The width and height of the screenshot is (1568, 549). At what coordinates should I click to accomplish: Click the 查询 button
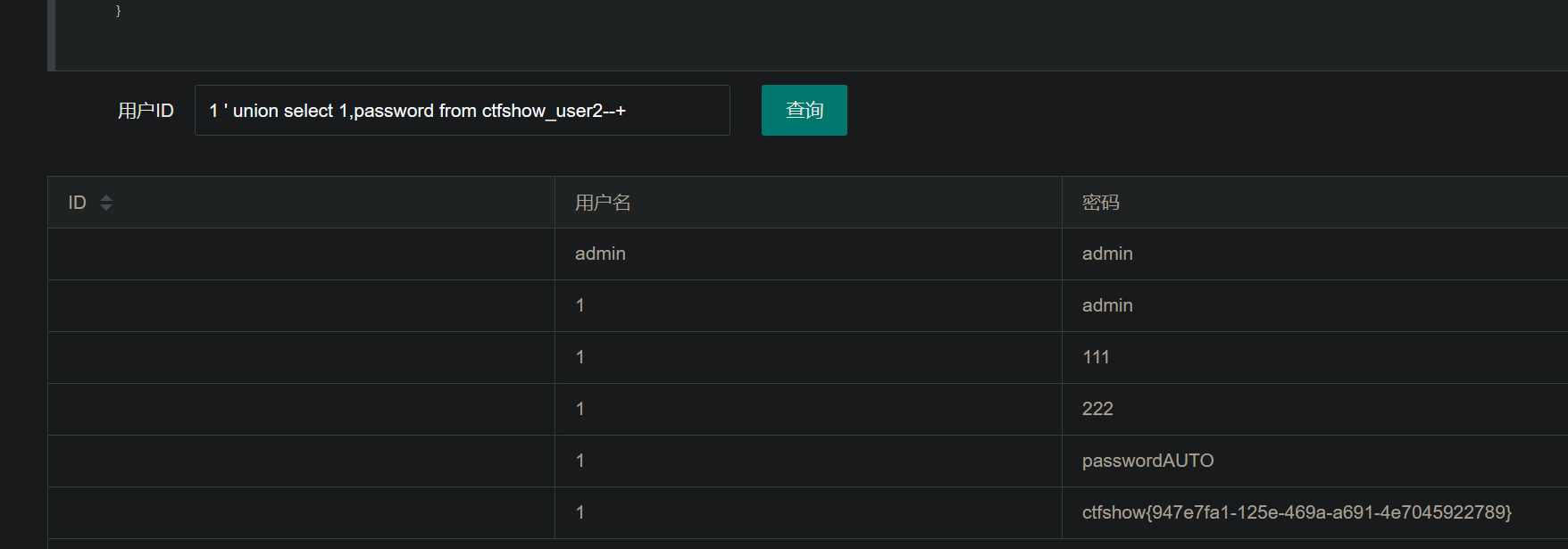click(x=805, y=111)
